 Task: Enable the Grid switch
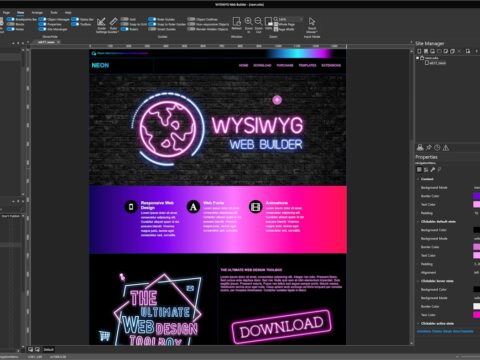tap(125, 19)
